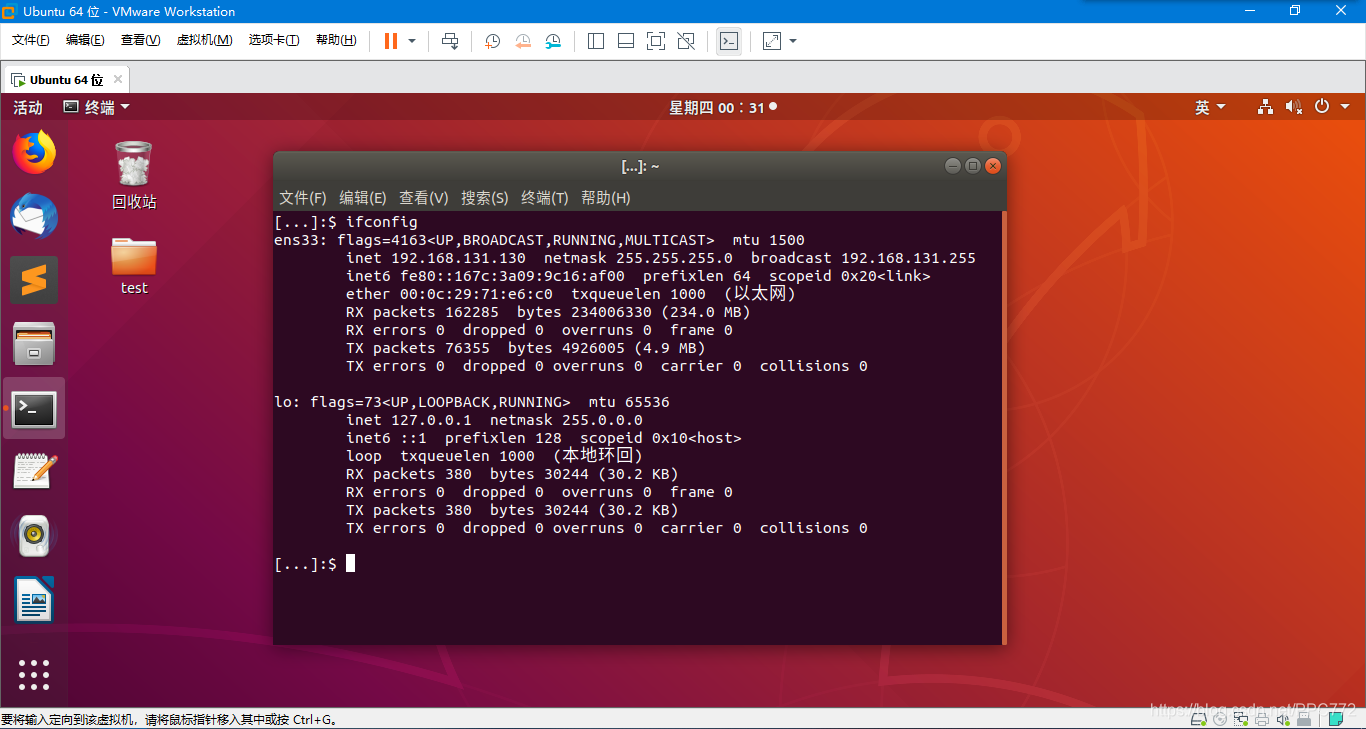This screenshot has height=729, width=1366.
Task: Revert the VM to its previous snapshot
Action: [x=523, y=41]
